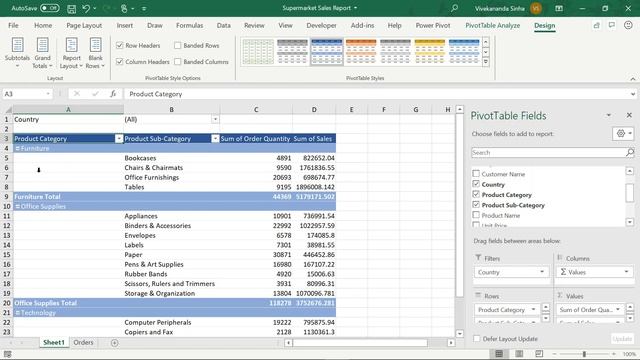
Task: Adjust the zoom slider
Action: coord(584,354)
